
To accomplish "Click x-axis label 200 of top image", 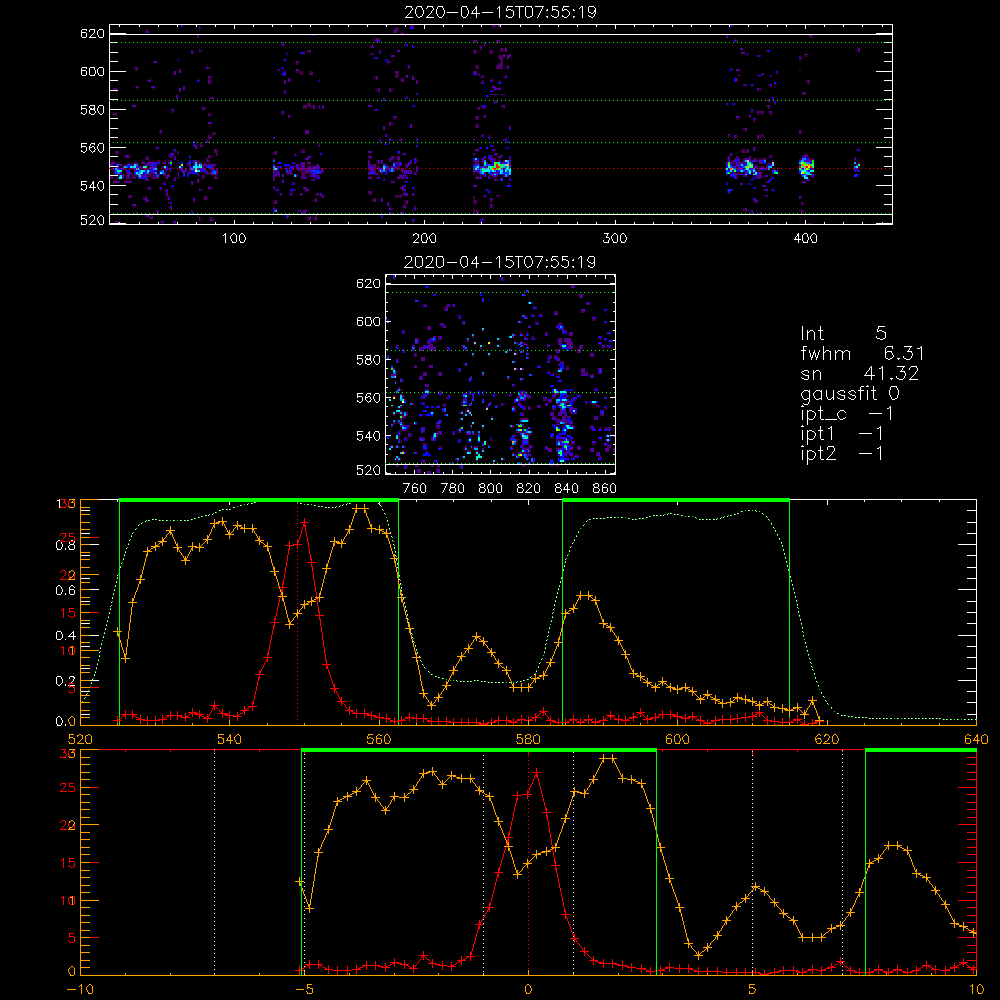I will pos(424,238).
